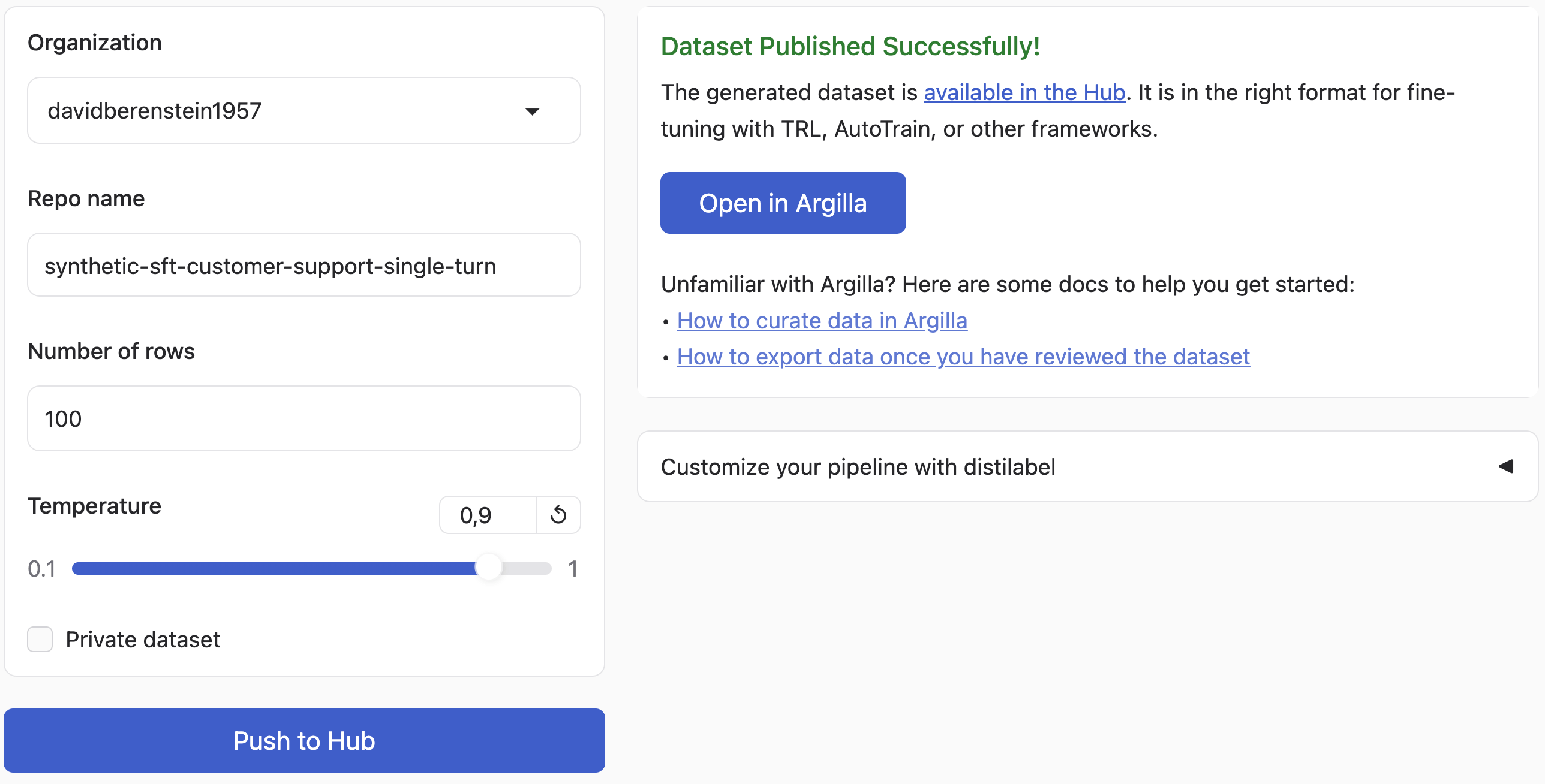Click the Temperature slider handle

pyautogui.click(x=488, y=568)
